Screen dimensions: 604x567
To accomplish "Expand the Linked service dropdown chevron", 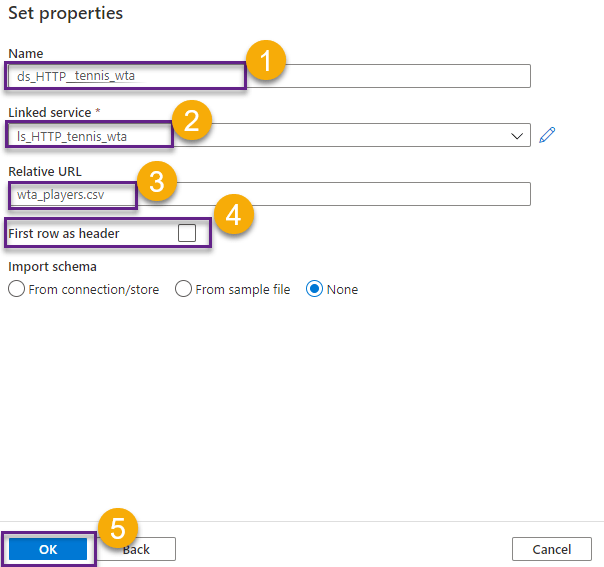I will [517, 135].
